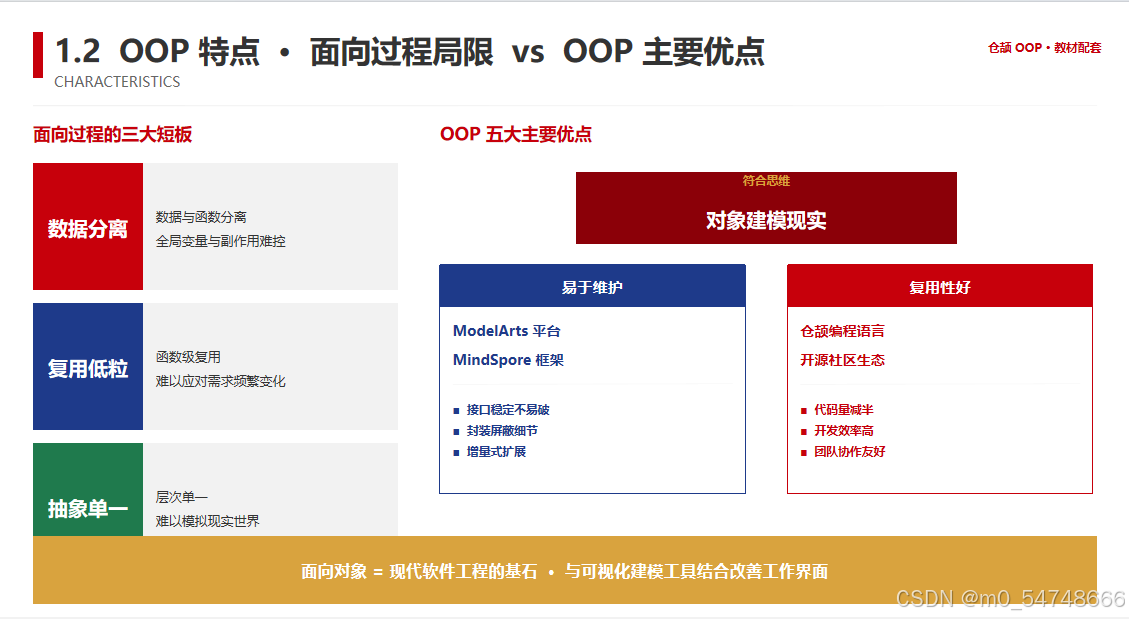Viewport: 1129px width, 619px height.
Task: Click the "面向对象 = 现代软件工程的基石" footer text
Action: pyautogui.click(x=419, y=571)
